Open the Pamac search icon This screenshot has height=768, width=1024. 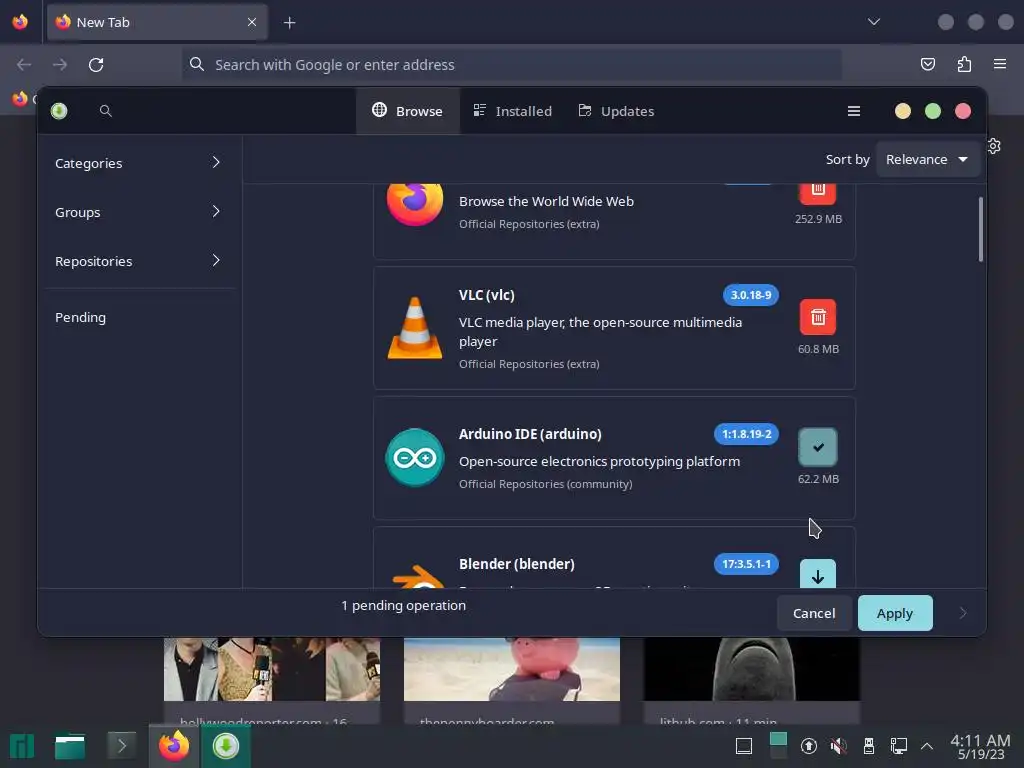coord(106,111)
